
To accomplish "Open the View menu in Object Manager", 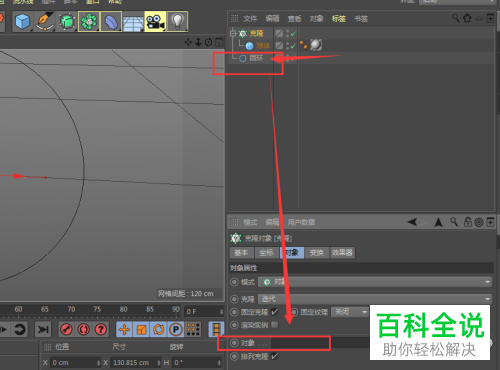I will [x=294, y=19].
